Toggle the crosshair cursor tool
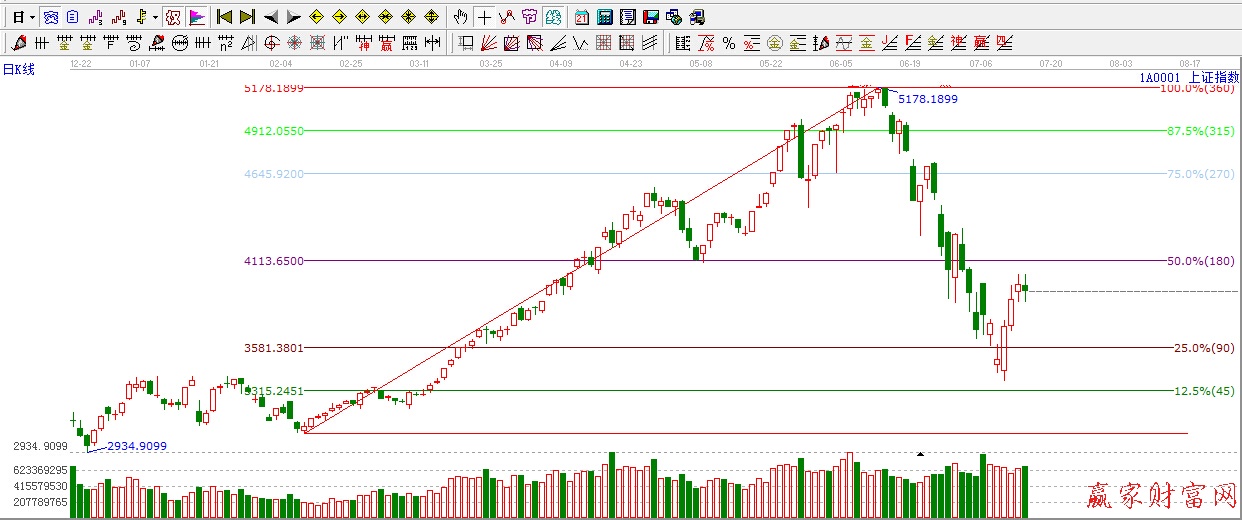This screenshot has width=1242, height=520. pos(484,17)
